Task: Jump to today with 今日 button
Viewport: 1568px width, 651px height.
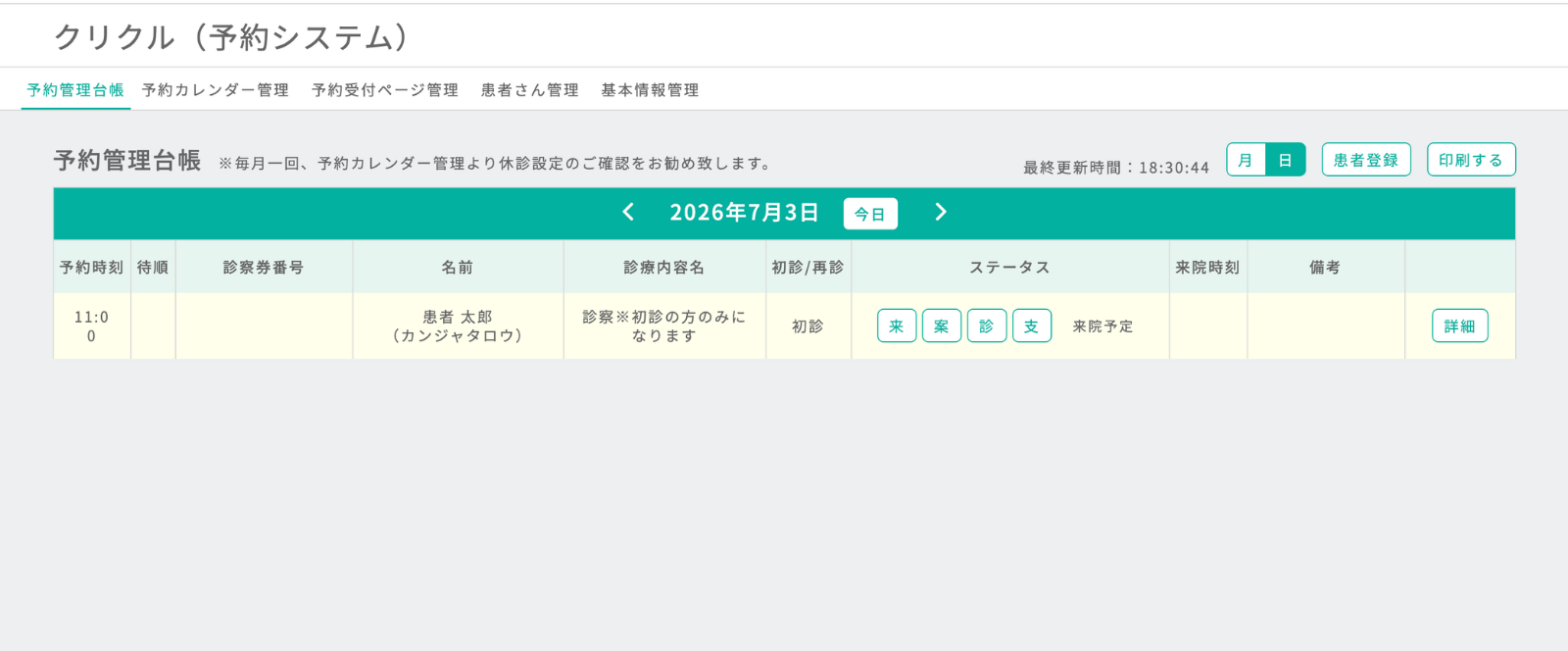Action: point(870,214)
